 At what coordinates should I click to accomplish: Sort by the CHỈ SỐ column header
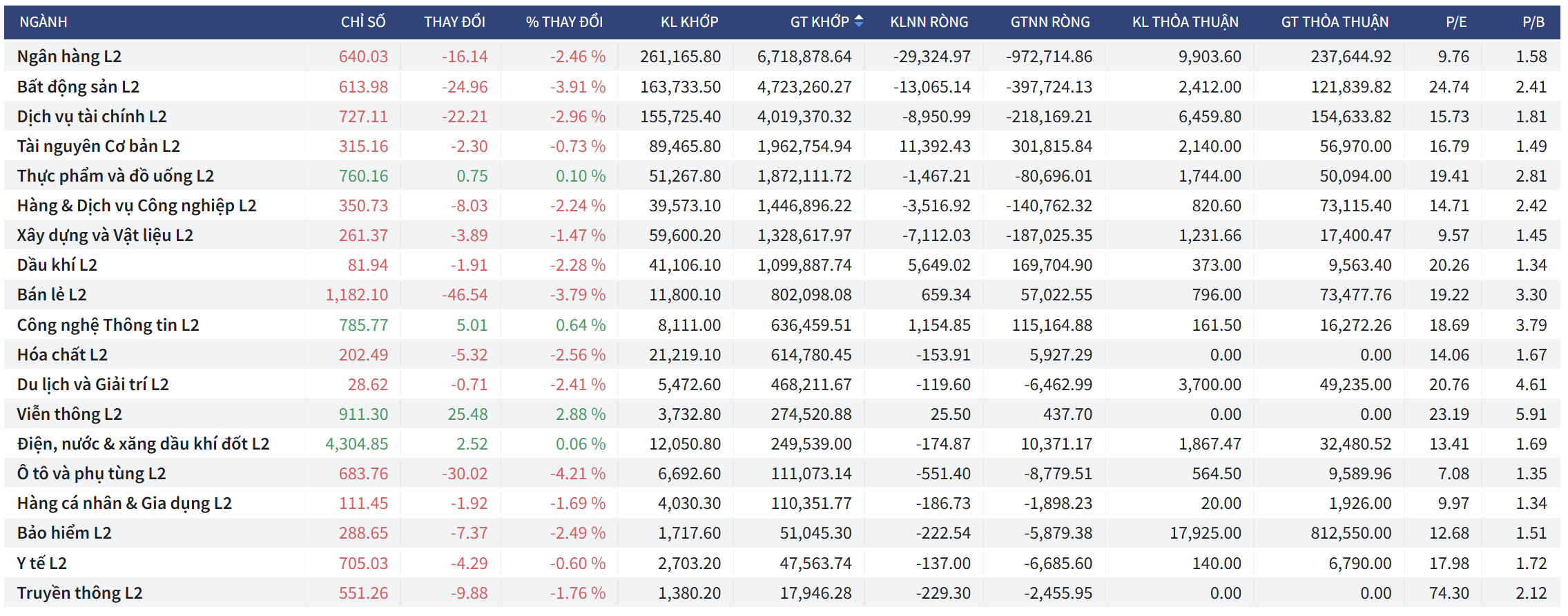362,22
